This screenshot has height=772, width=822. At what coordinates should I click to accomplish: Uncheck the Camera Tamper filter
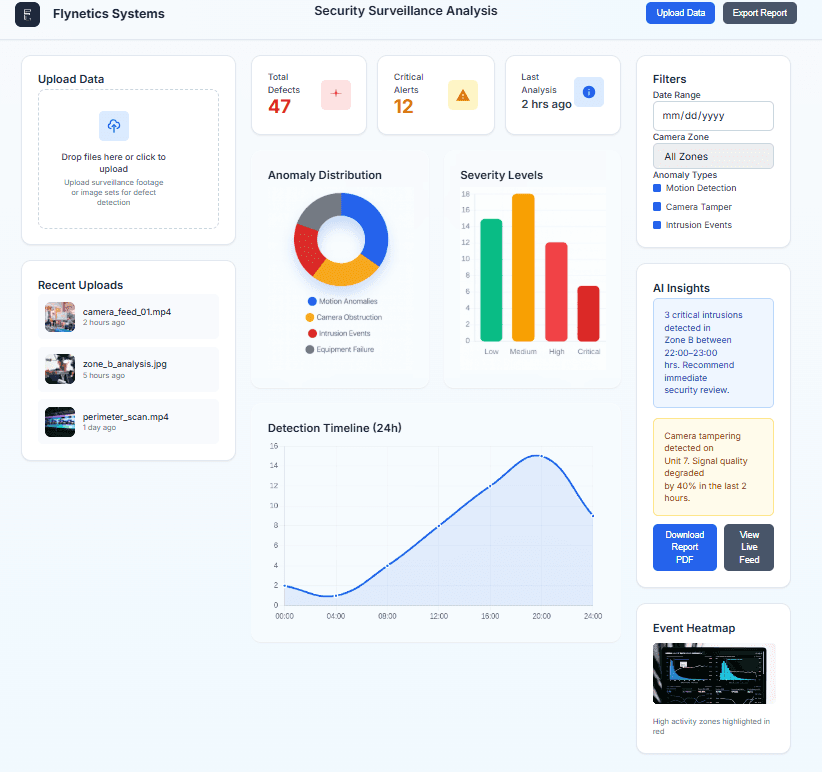coord(657,207)
